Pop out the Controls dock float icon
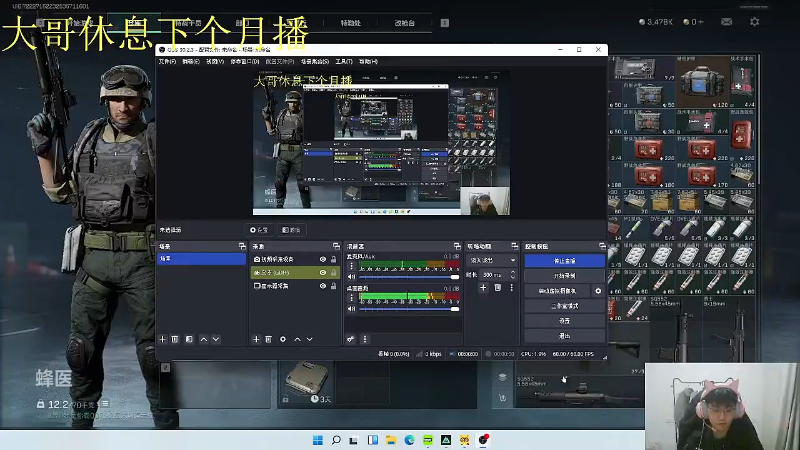The width and height of the screenshot is (800, 450). tap(602, 246)
